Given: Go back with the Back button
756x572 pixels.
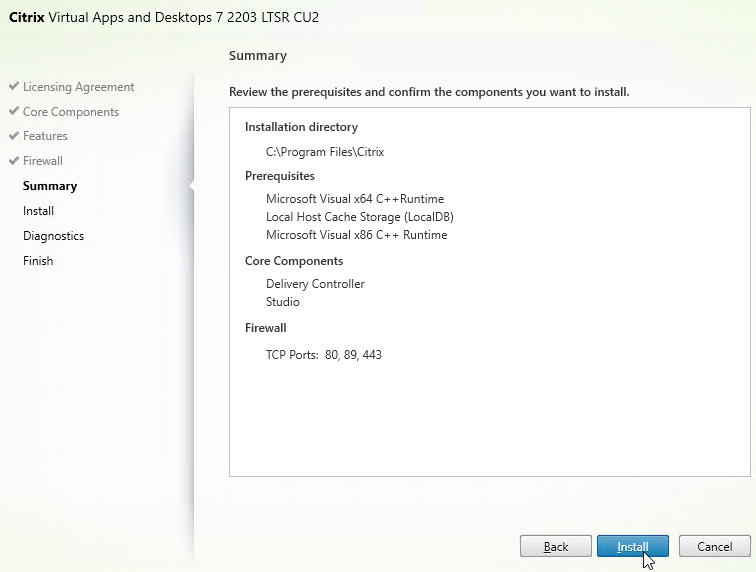Looking at the screenshot, I should 555,546.
